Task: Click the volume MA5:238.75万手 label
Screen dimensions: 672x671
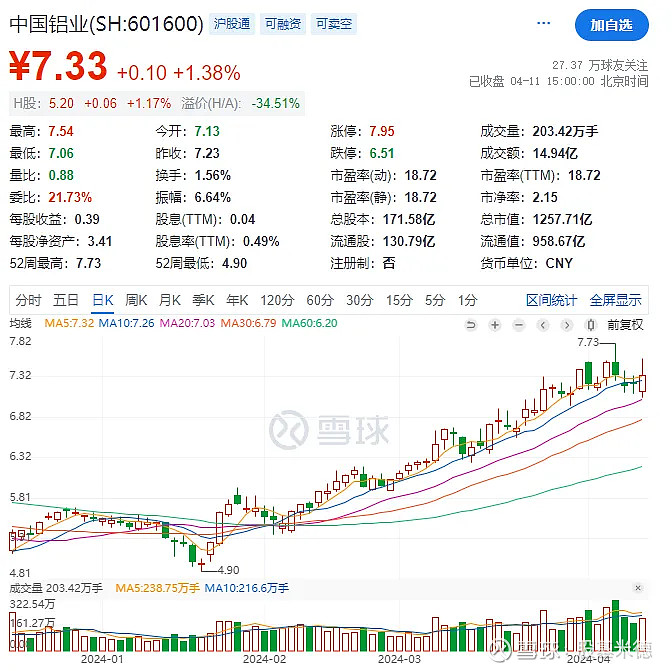Action: [x=158, y=588]
